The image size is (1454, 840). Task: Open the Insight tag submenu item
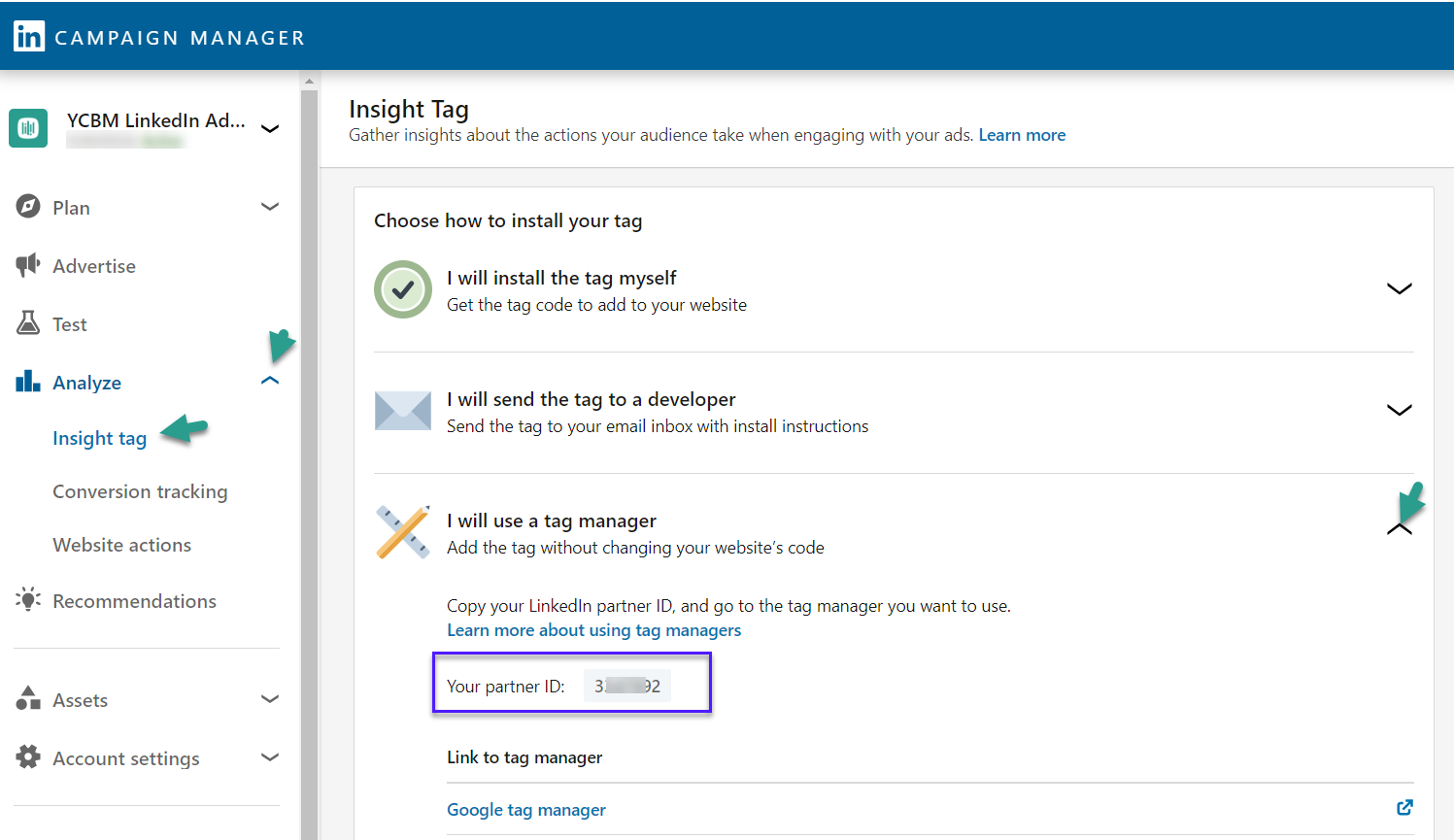(100, 439)
